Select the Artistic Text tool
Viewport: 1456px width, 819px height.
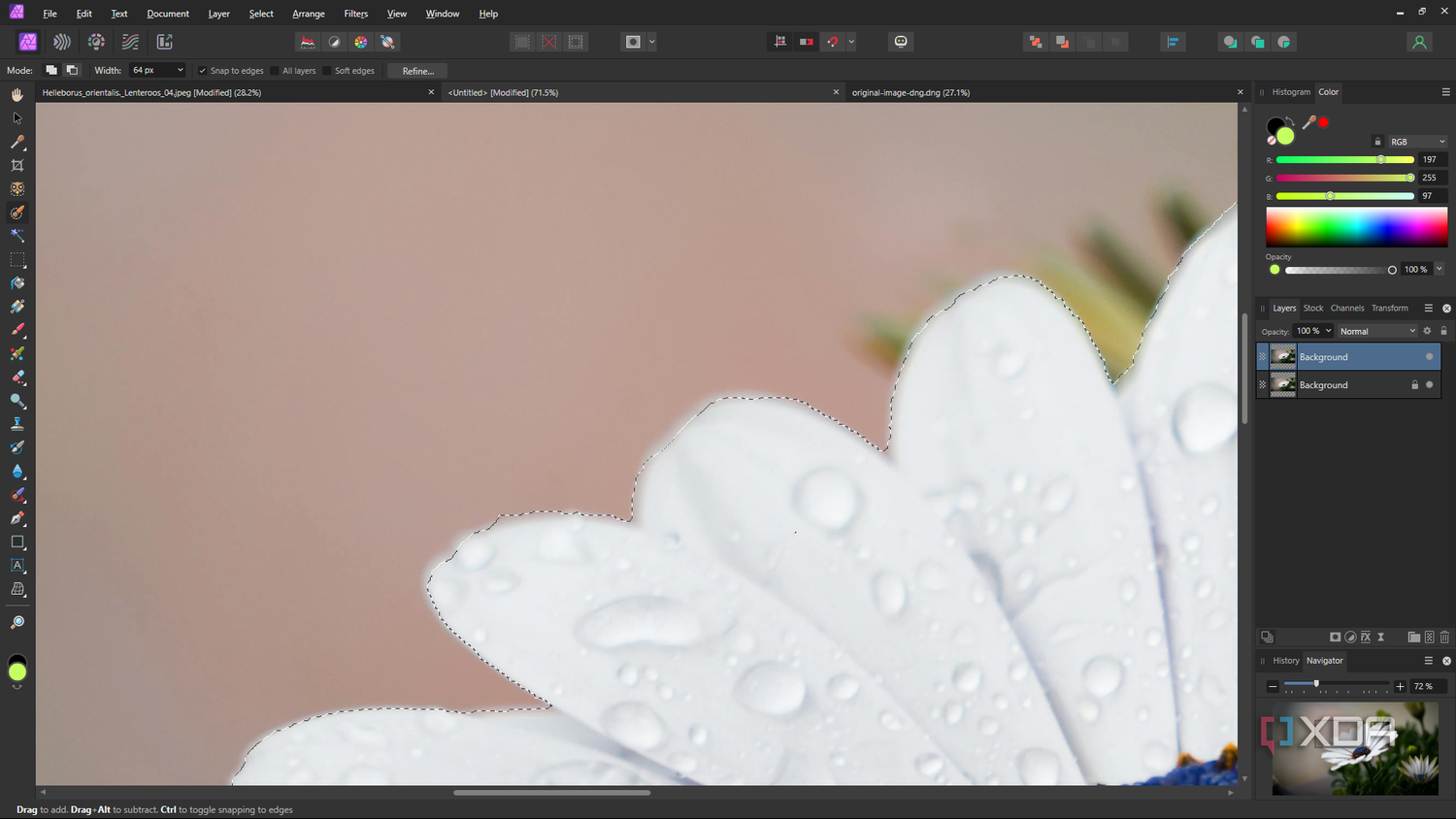[17, 566]
